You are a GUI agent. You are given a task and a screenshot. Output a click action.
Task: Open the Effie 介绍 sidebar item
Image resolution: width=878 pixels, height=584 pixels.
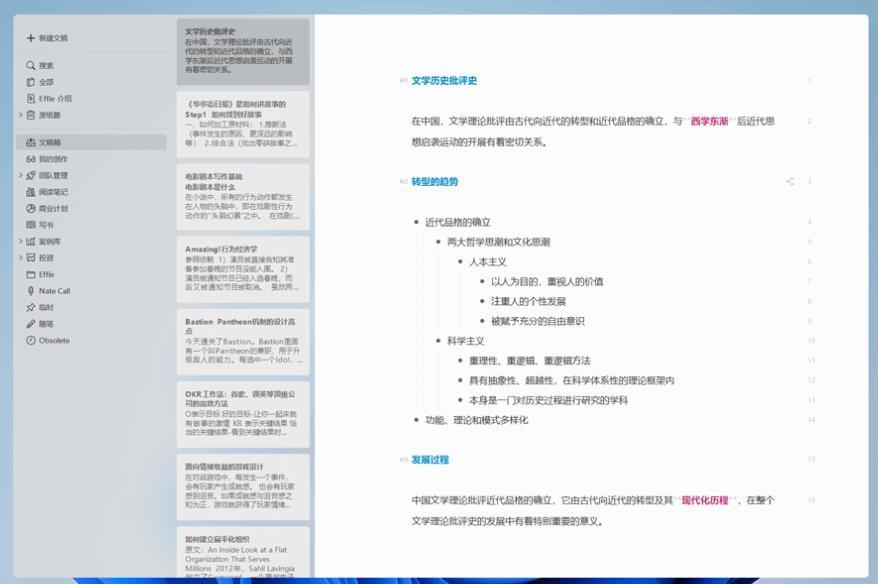49,99
